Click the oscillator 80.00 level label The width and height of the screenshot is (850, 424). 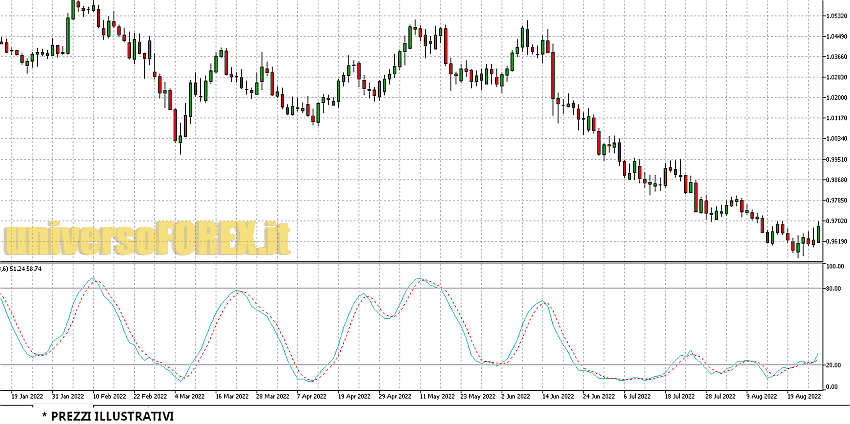[834, 289]
